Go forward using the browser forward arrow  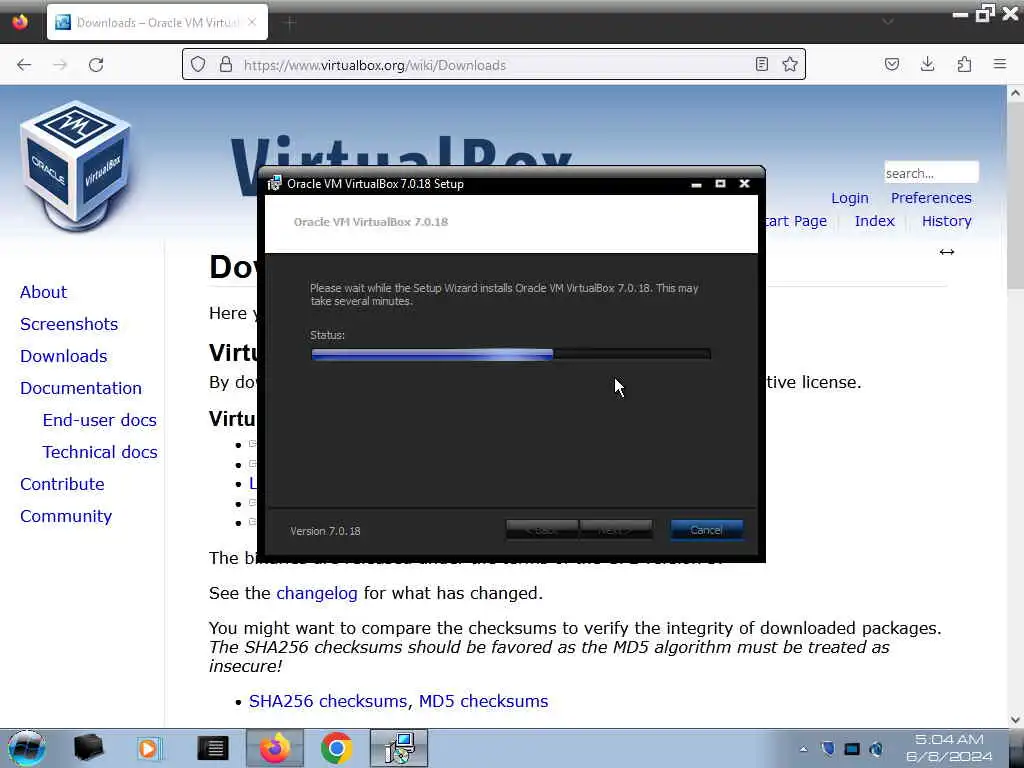click(x=60, y=65)
